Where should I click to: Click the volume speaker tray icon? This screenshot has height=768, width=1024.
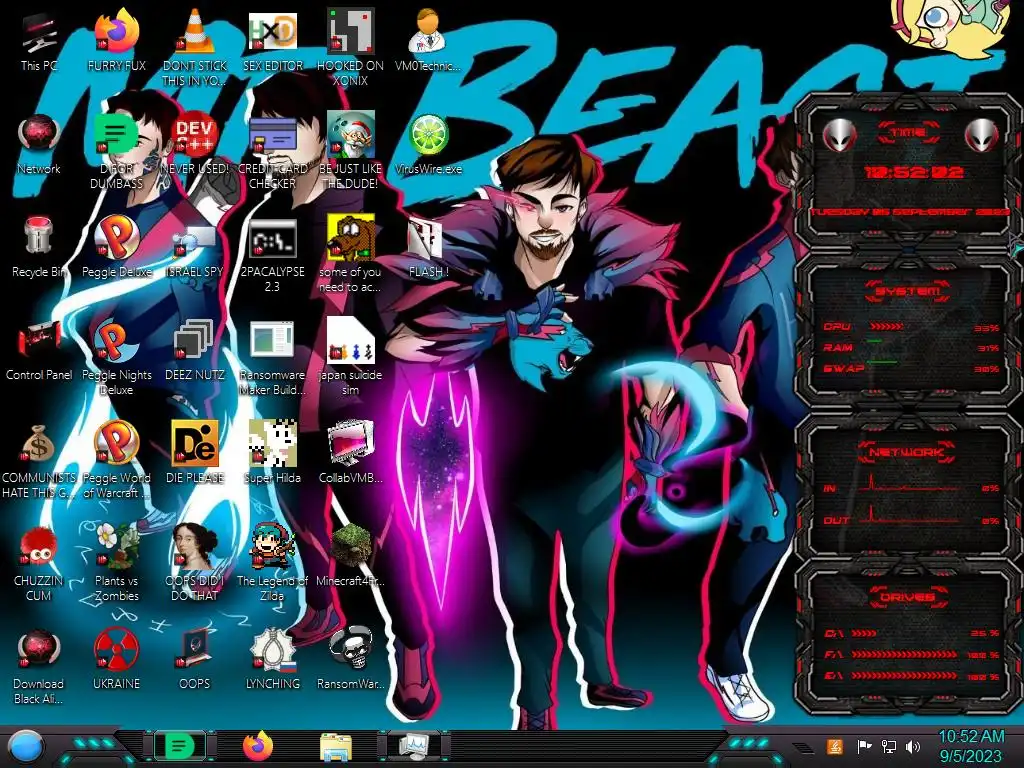point(913,746)
